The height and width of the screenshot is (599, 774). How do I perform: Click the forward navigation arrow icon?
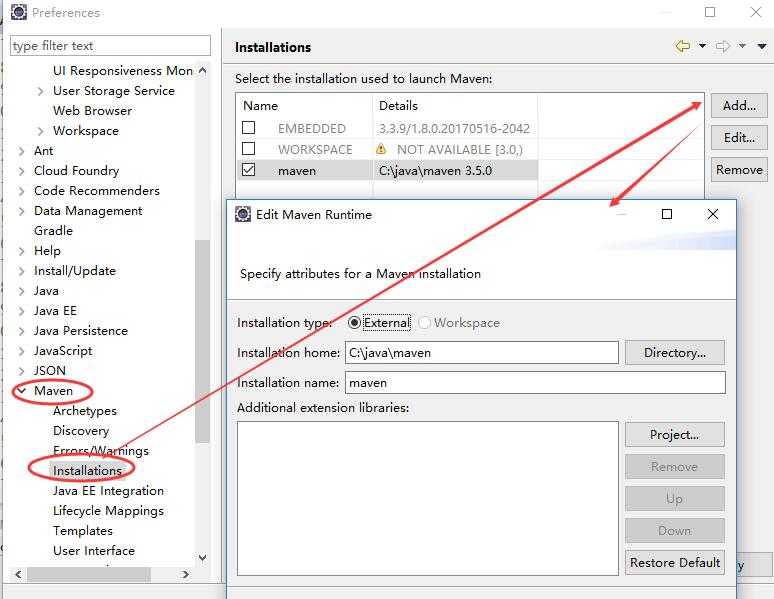[723, 46]
